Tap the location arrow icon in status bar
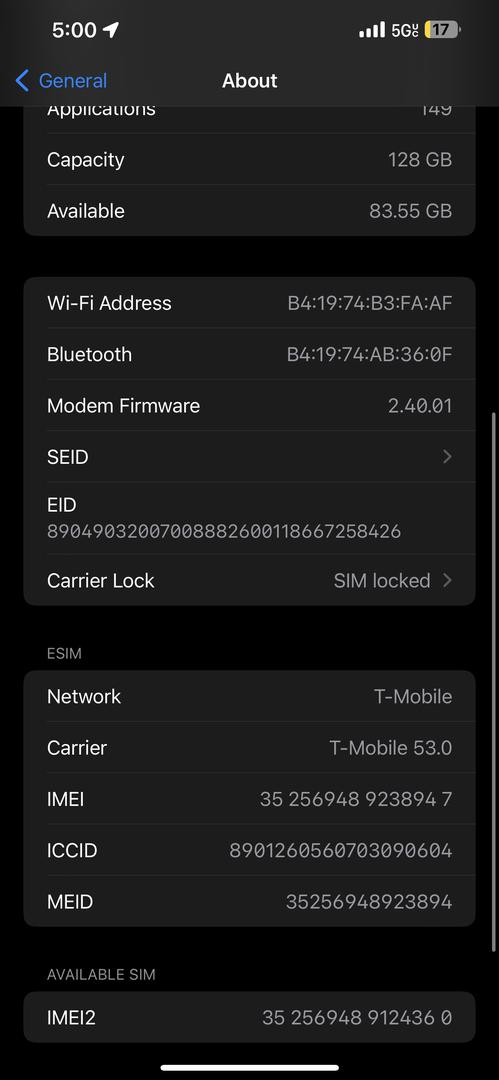 (x=110, y=30)
